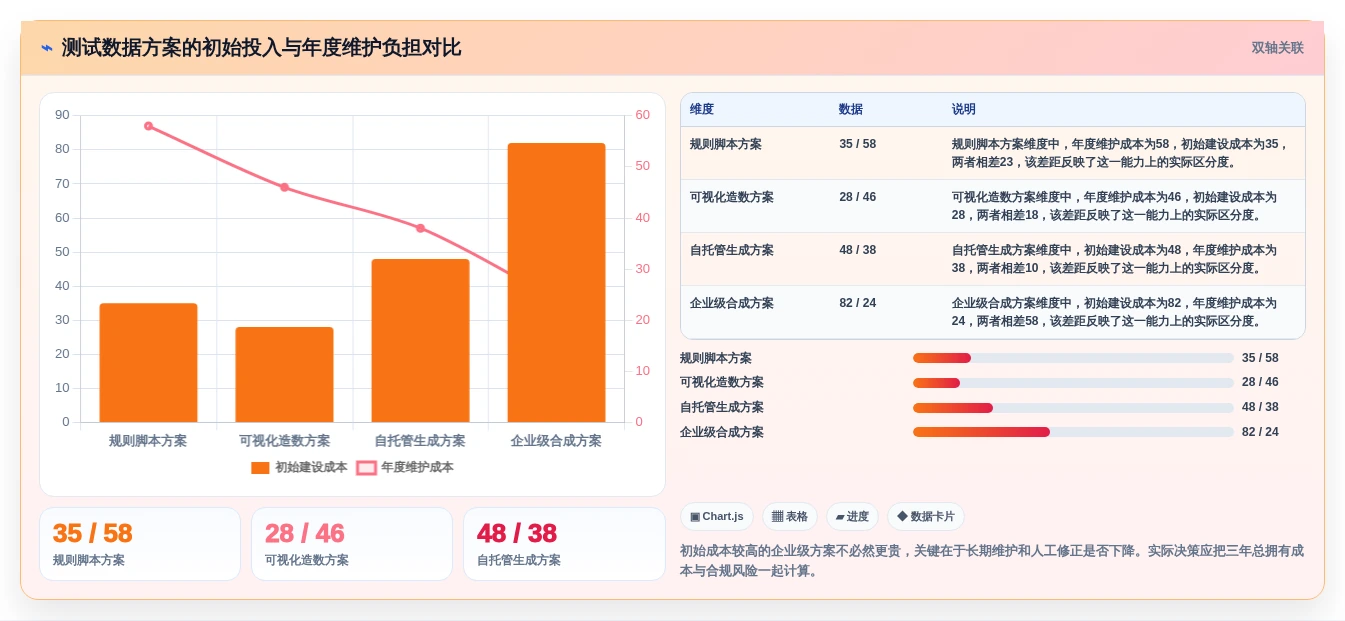The height and width of the screenshot is (621, 1345).
Task: Select the 自托管生成方案 table row name
Action: 732,250
